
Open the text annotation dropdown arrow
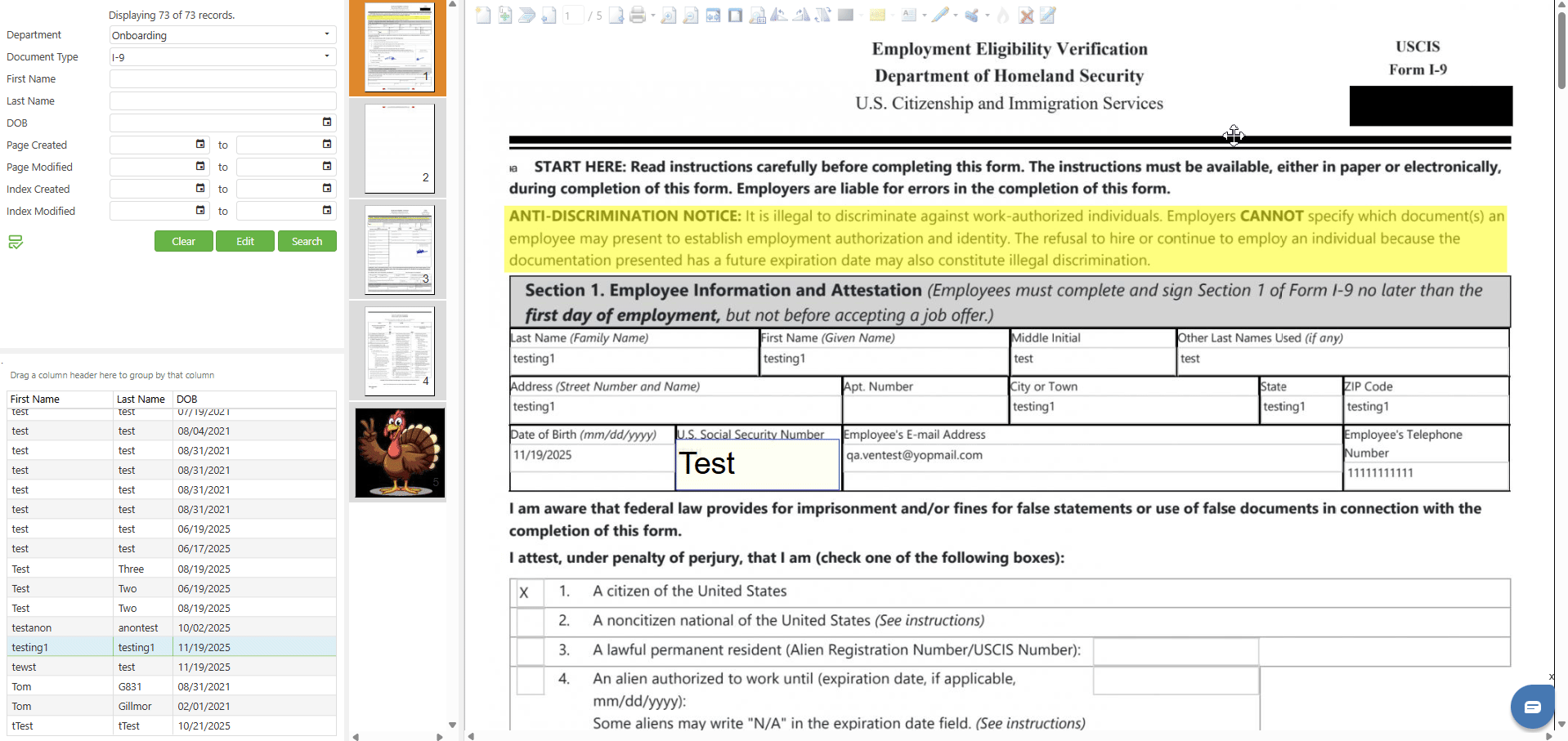tap(925, 15)
